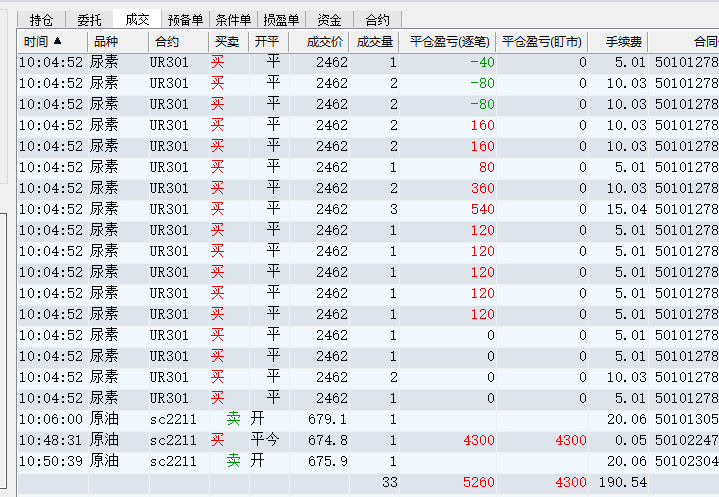719x497 pixels.
Task: Open the 损盈单 tab
Action: 281,19
